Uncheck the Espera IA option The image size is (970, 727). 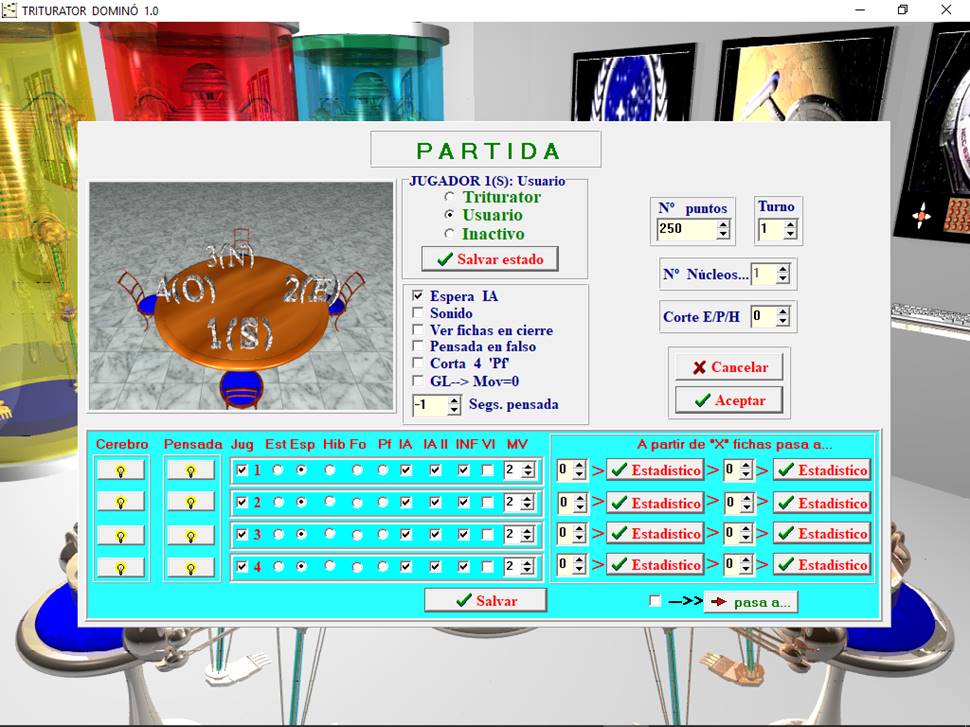coord(418,296)
